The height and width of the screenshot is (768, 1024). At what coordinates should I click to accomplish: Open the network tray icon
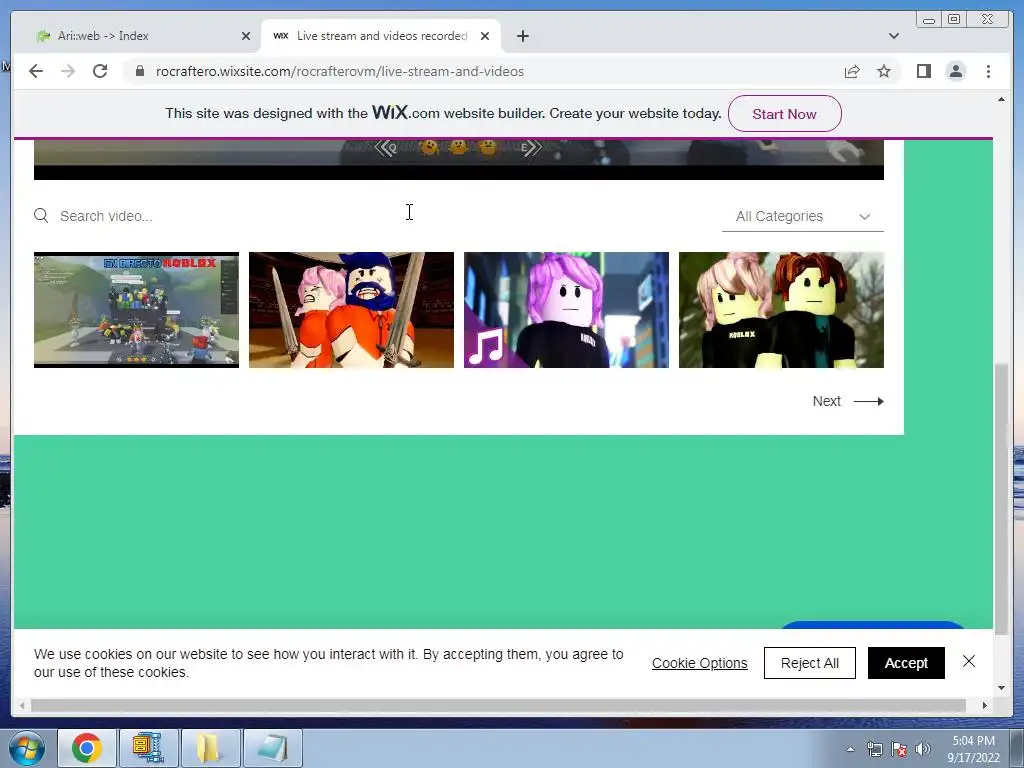pos(874,749)
